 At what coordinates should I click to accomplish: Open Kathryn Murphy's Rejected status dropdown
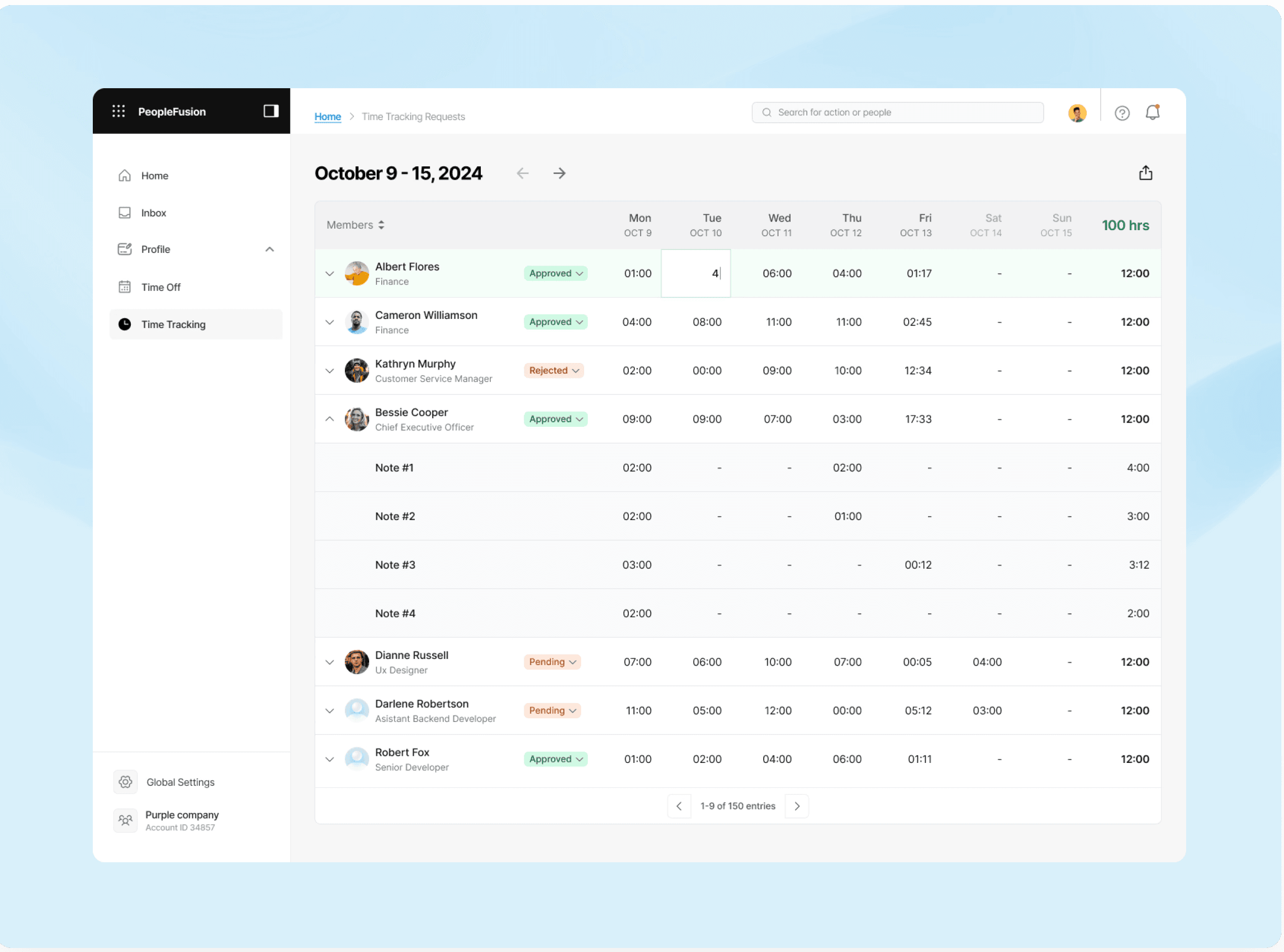554,371
